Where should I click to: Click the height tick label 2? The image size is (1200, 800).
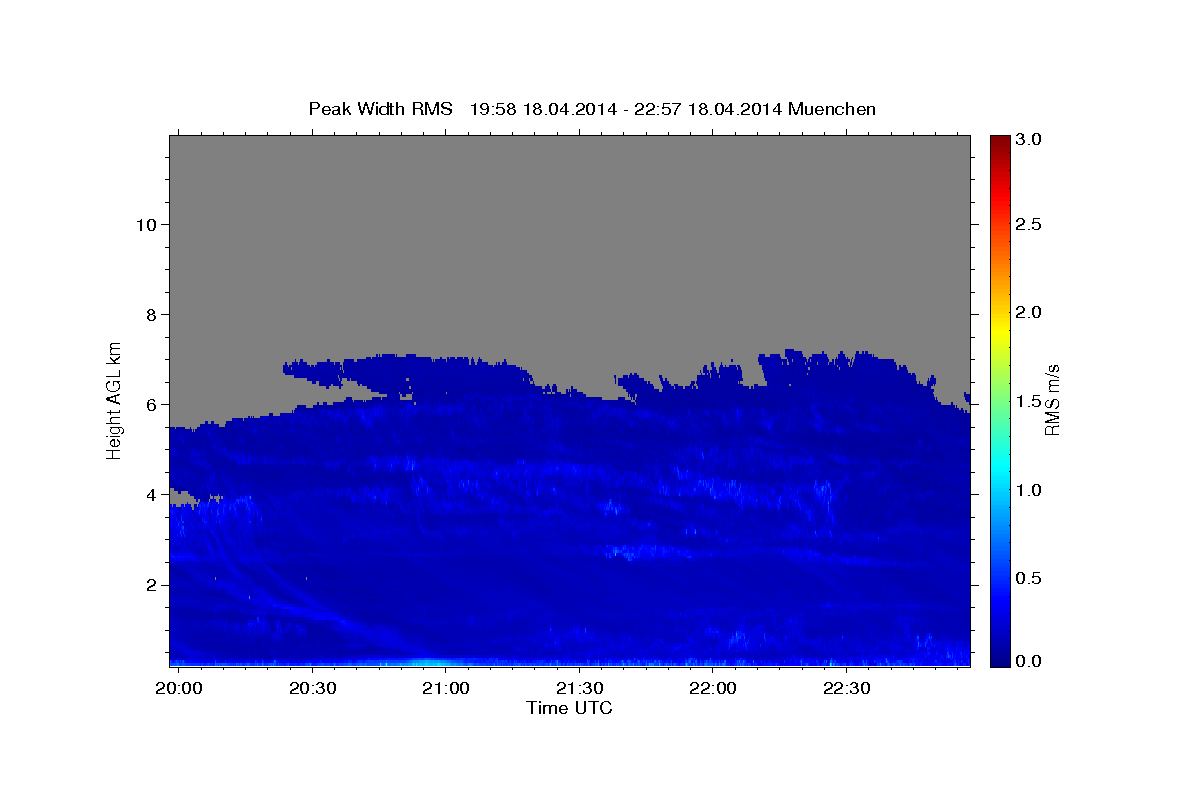tap(151, 584)
